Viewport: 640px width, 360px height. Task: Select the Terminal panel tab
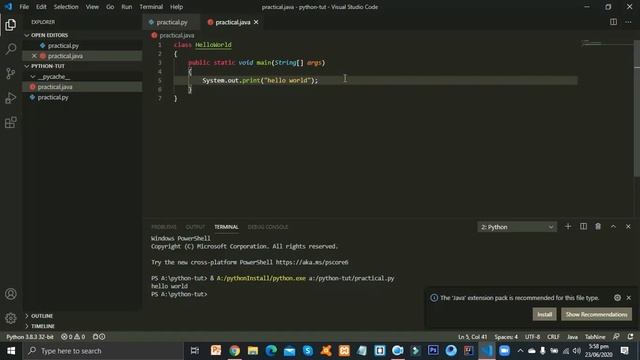point(227,227)
